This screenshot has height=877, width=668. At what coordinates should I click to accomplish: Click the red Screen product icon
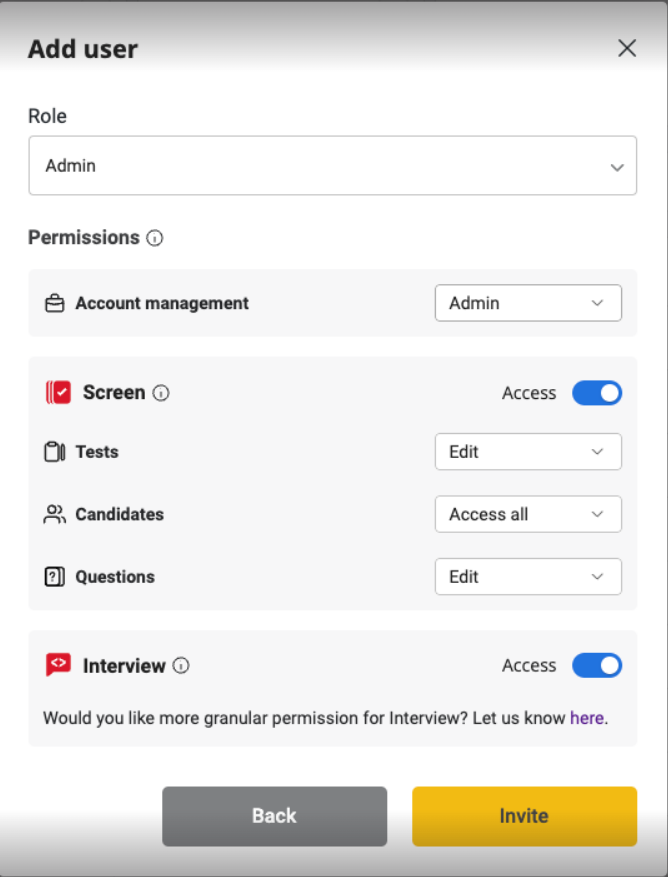click(x=58, y=393)
